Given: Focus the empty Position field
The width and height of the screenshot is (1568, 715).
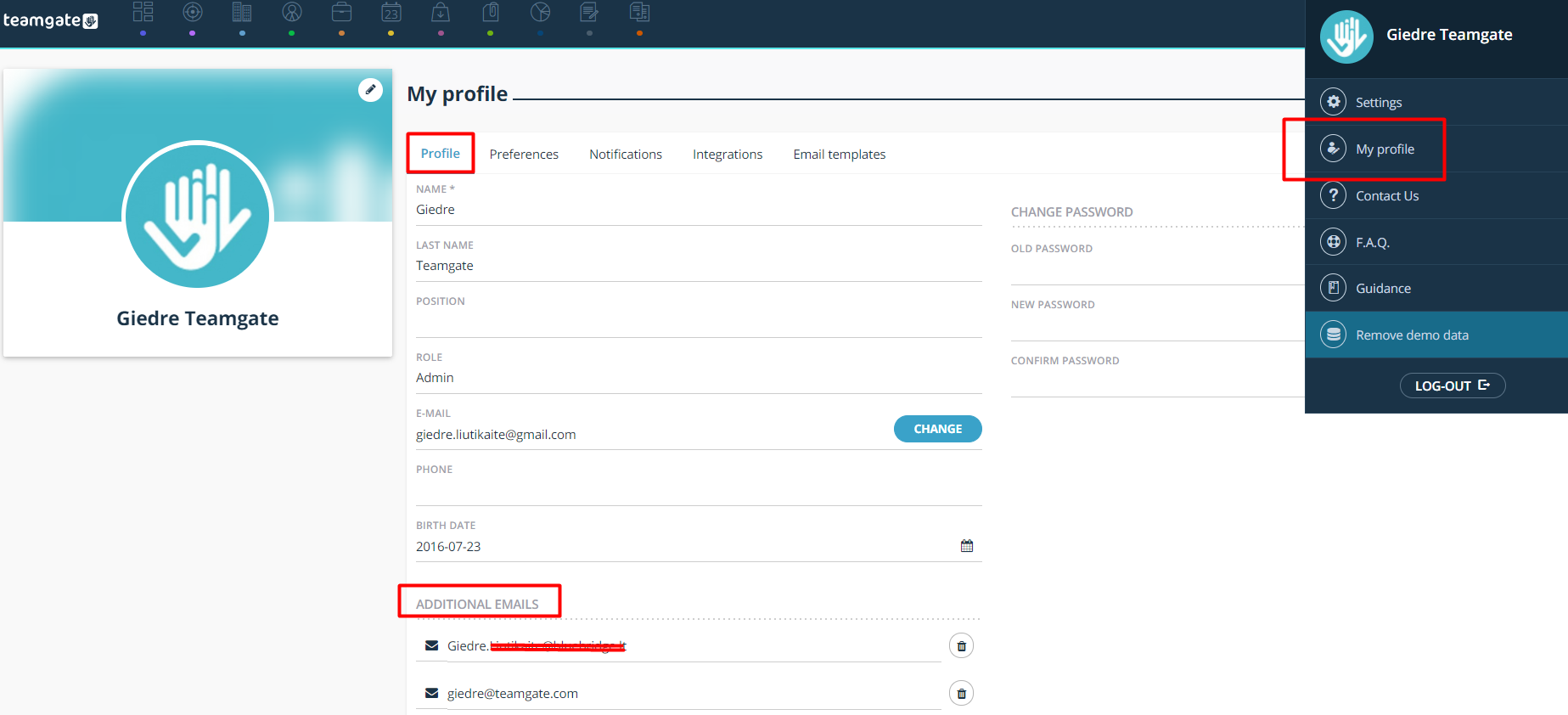Looking at the screenshot, I should point(699,322).
